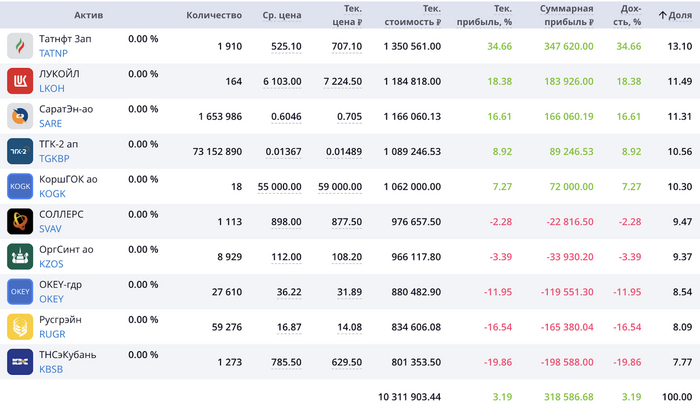This screenshot has width=700, height=410.
Task: Click the Ср. цена column header
Action: [x=282, y=15]
